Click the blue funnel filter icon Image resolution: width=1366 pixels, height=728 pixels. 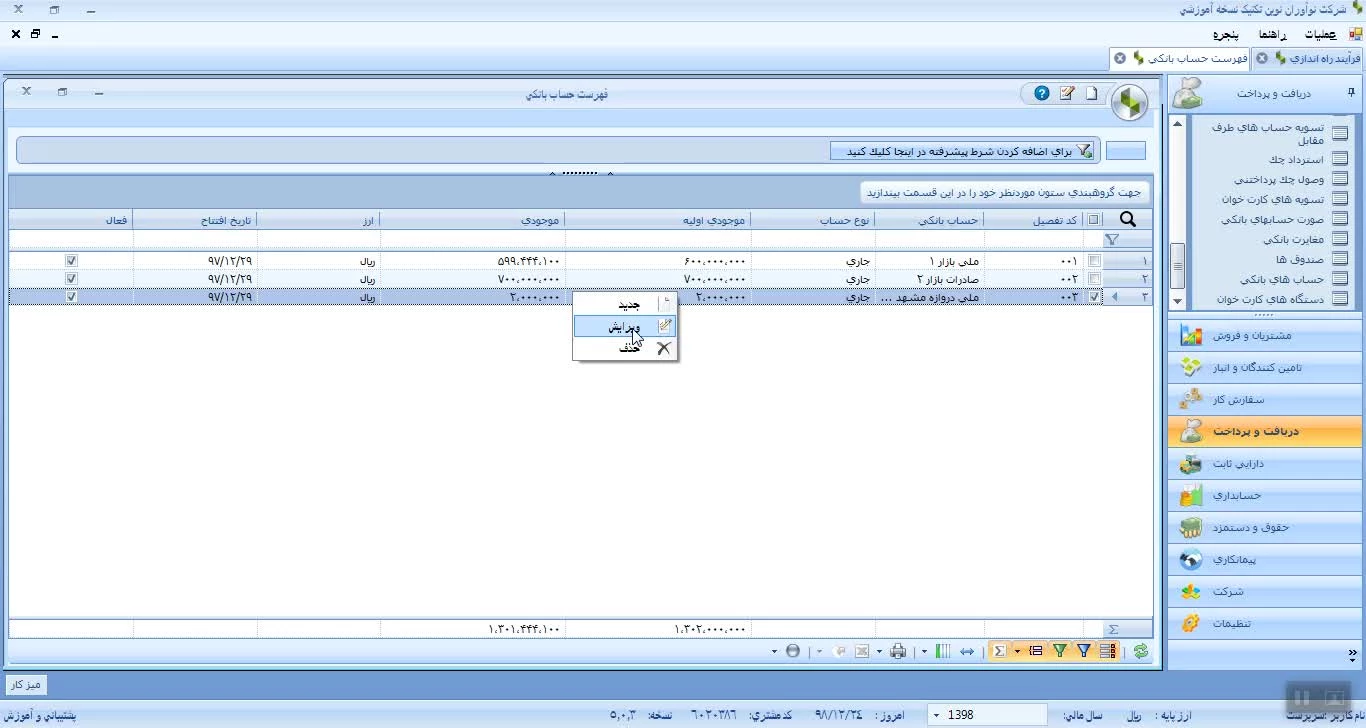tap(1084, 651)
